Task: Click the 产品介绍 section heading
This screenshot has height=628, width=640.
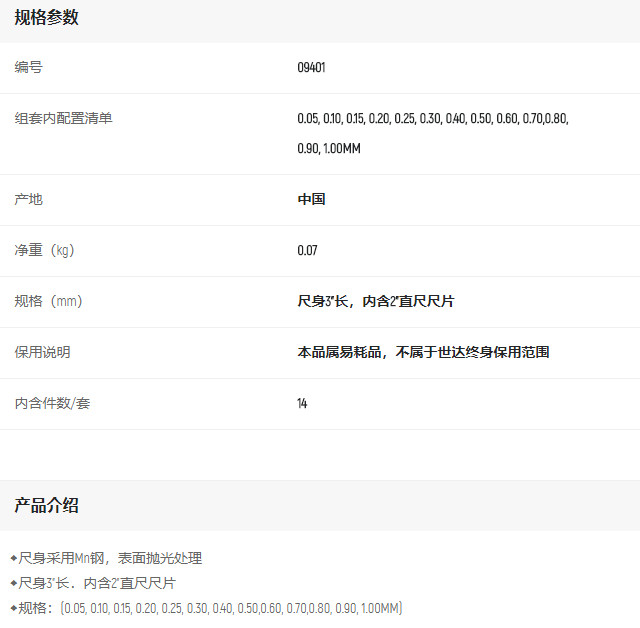Action: (x=46, y=505)
